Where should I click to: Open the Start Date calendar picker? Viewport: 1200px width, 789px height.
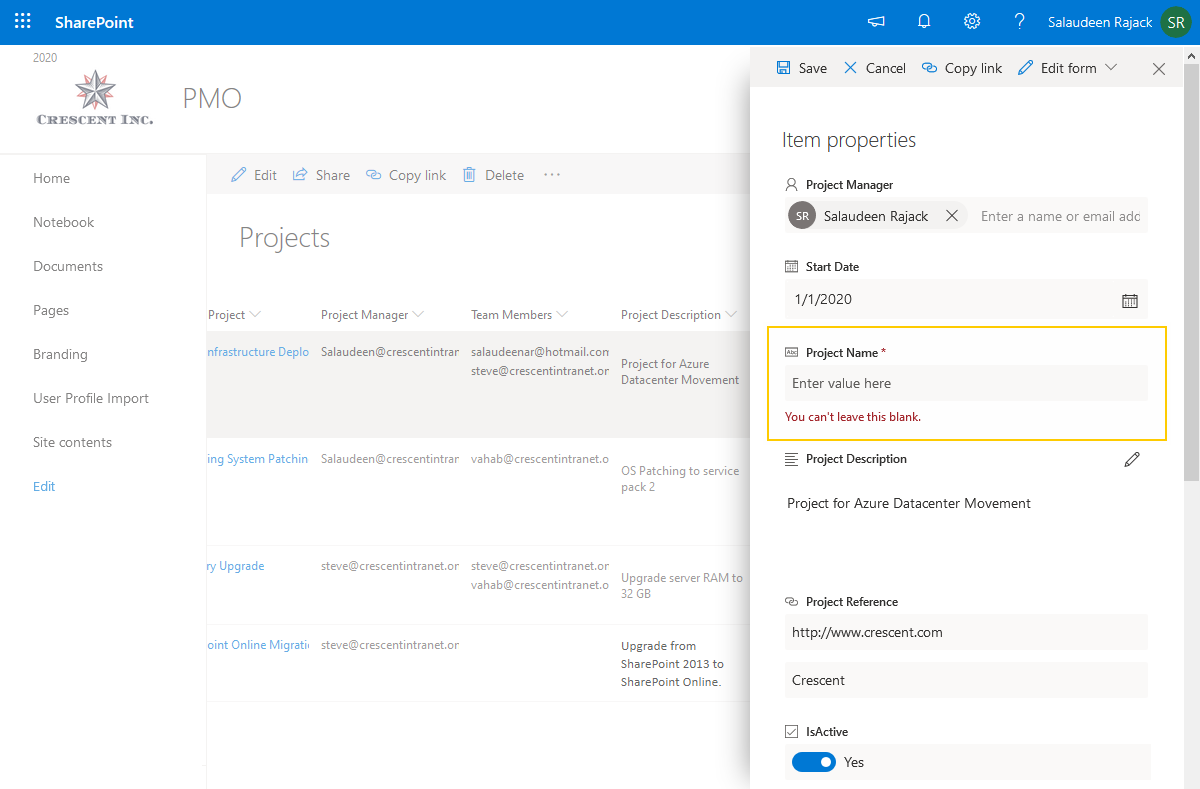pyautogui.click(x=1129, y=299)
